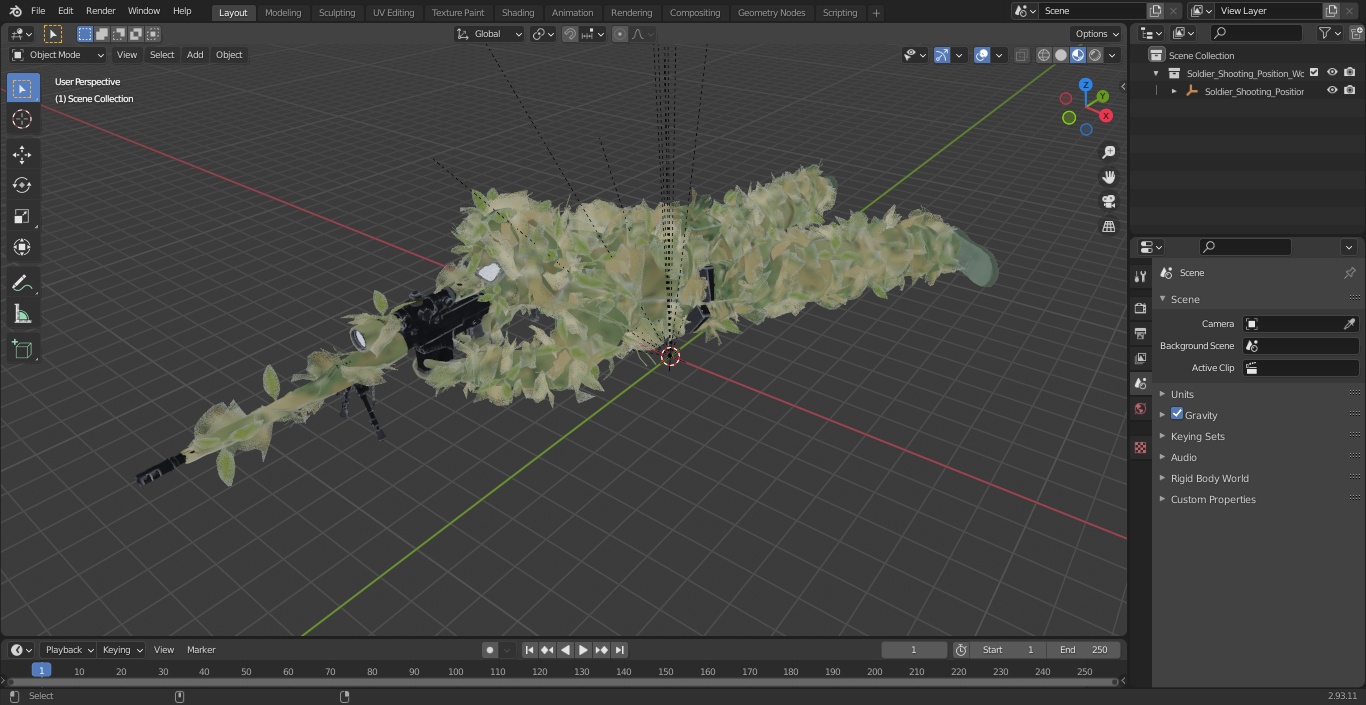Switch to the Modeling workspace tab

point(283,12)
